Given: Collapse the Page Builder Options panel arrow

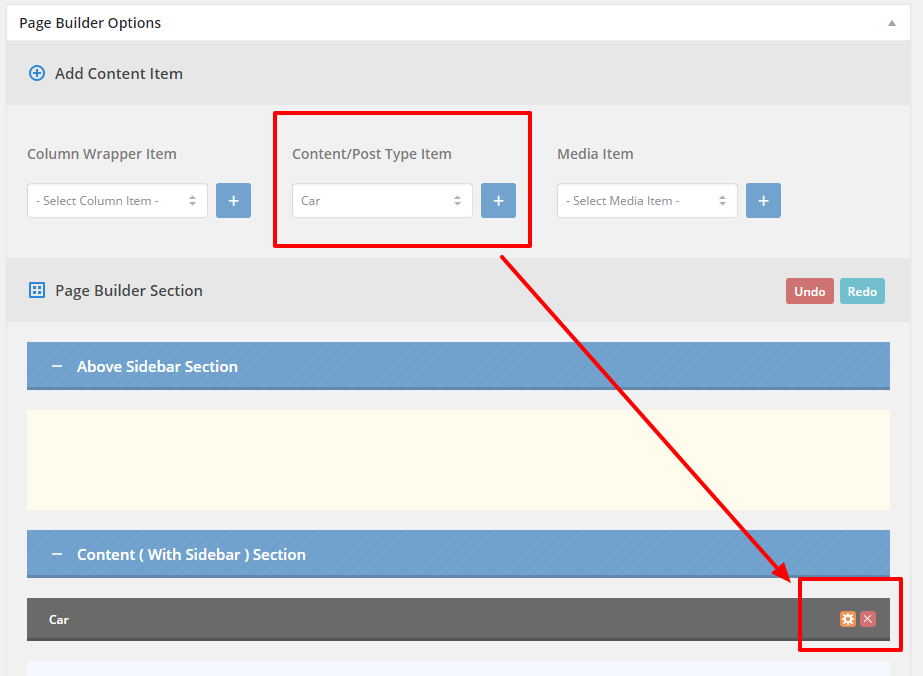Looking at the screenshot, I should click(x=892, y=23).
